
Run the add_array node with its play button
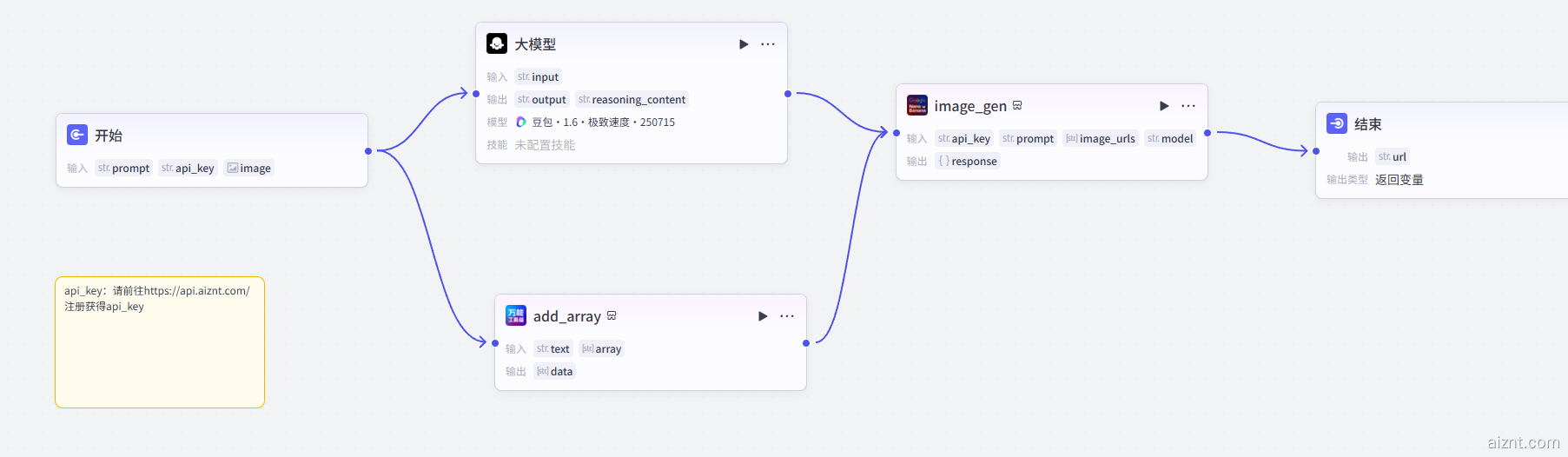coord(763,316)
